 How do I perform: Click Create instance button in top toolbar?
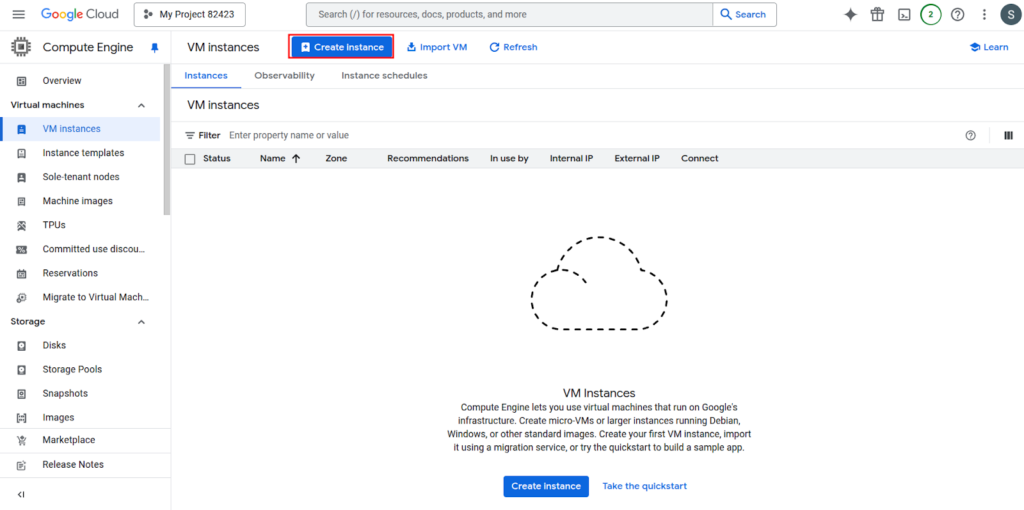[342, 47]
